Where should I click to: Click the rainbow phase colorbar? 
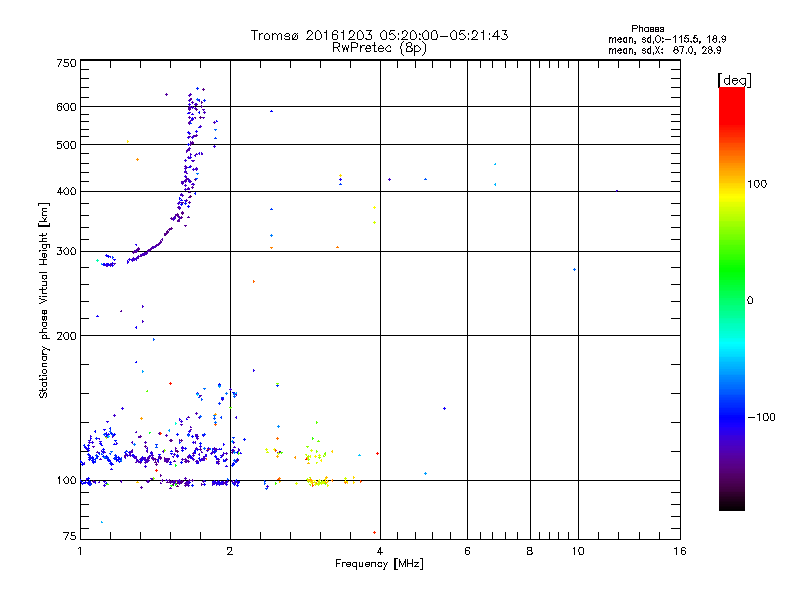[x=732, y=298]
